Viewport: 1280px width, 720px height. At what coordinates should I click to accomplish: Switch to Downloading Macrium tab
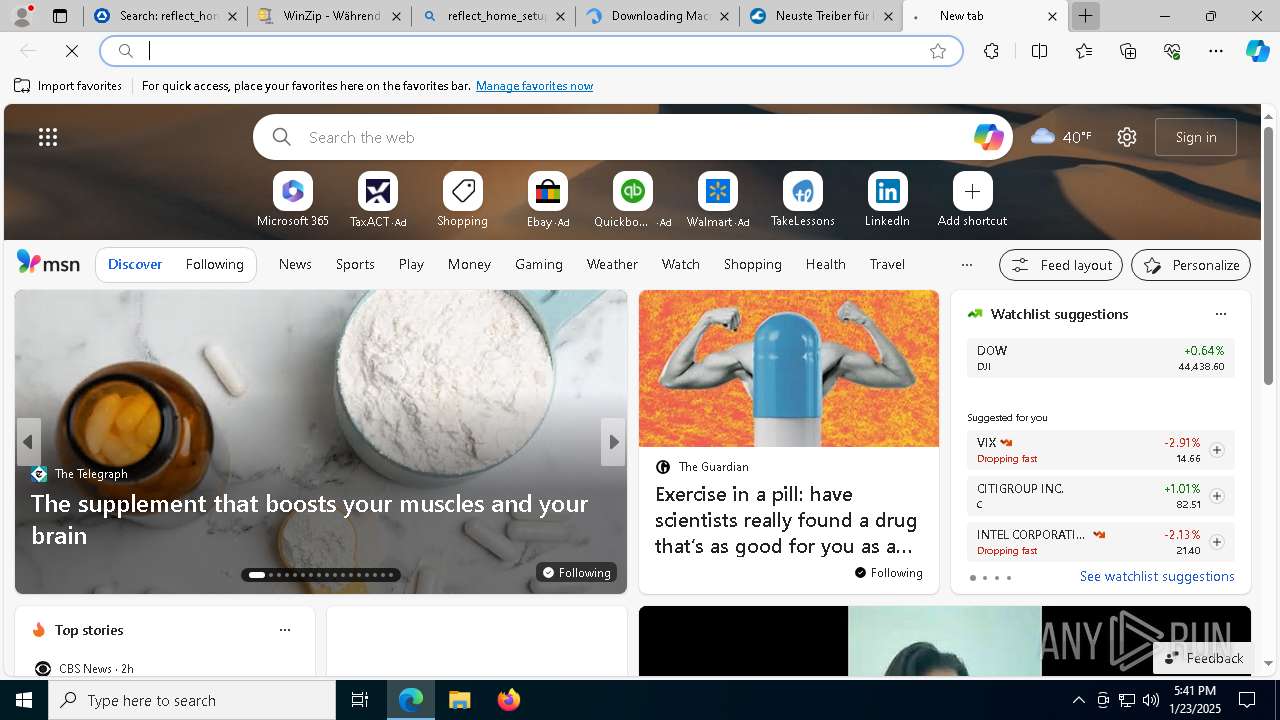658,16
